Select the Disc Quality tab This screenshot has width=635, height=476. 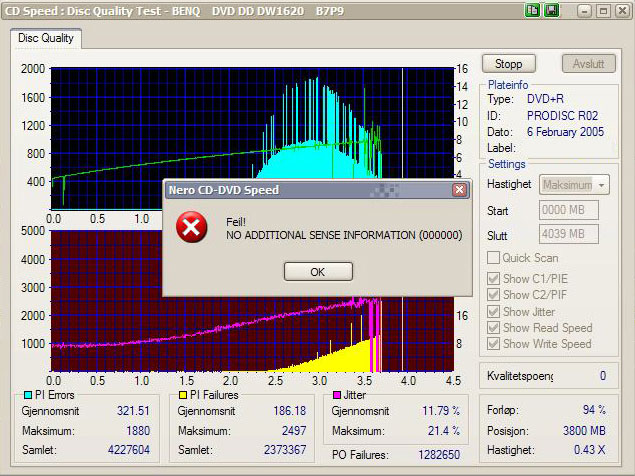pos(46,38)
